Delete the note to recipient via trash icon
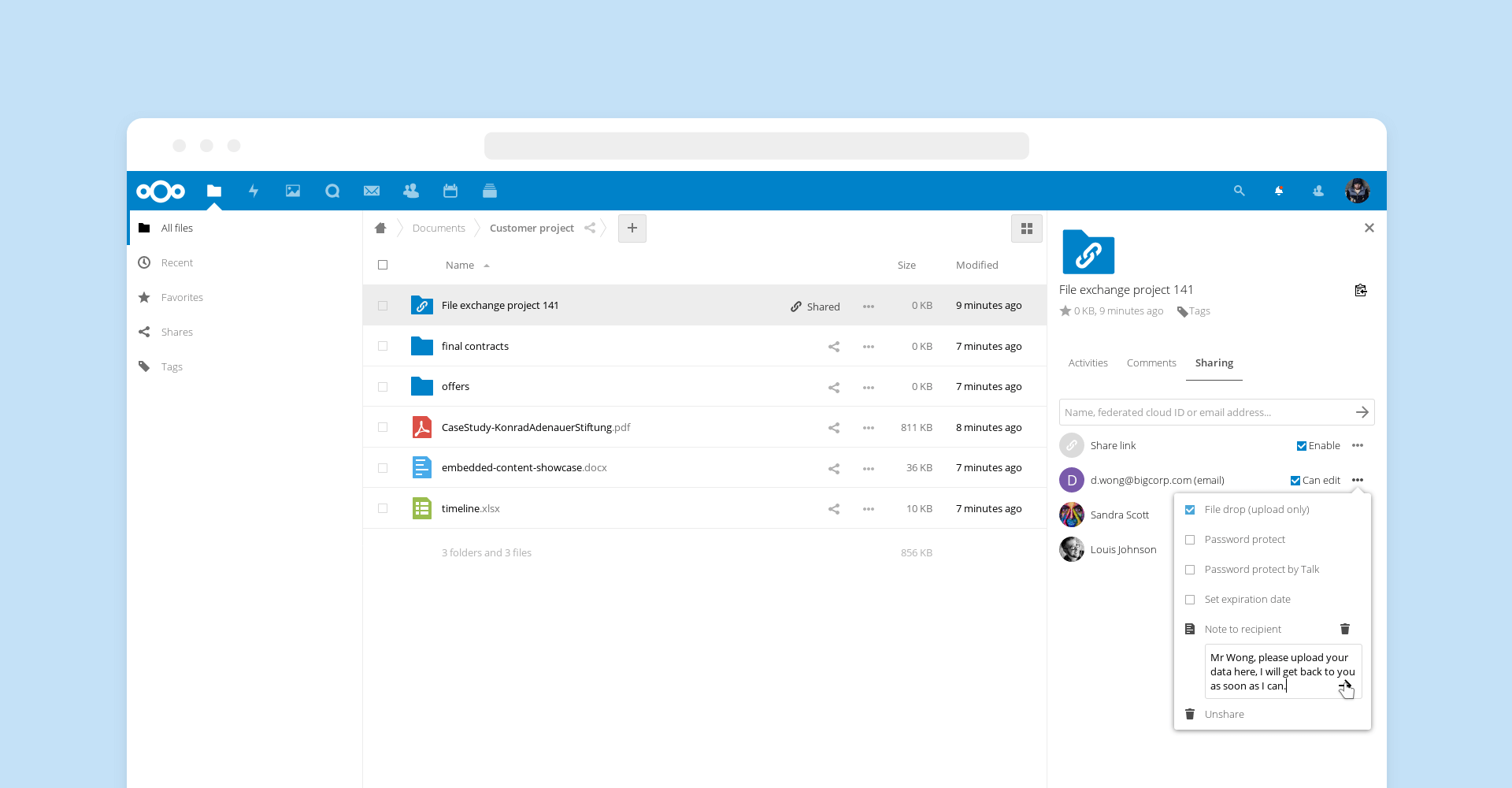 coord(1345,629)
